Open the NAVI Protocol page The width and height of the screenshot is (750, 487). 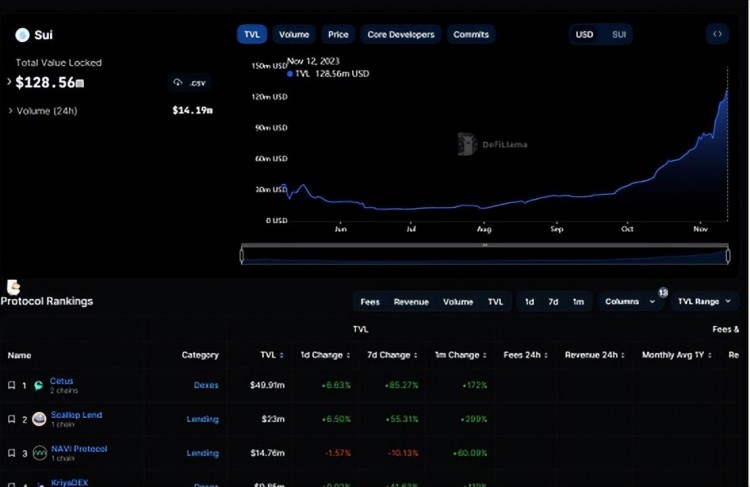[79, 449]
